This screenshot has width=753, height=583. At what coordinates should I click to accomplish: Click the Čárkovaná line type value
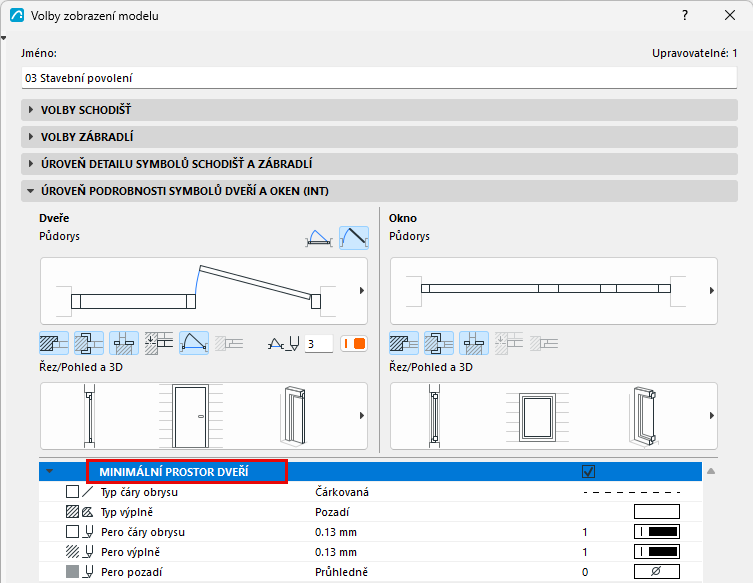342,492
